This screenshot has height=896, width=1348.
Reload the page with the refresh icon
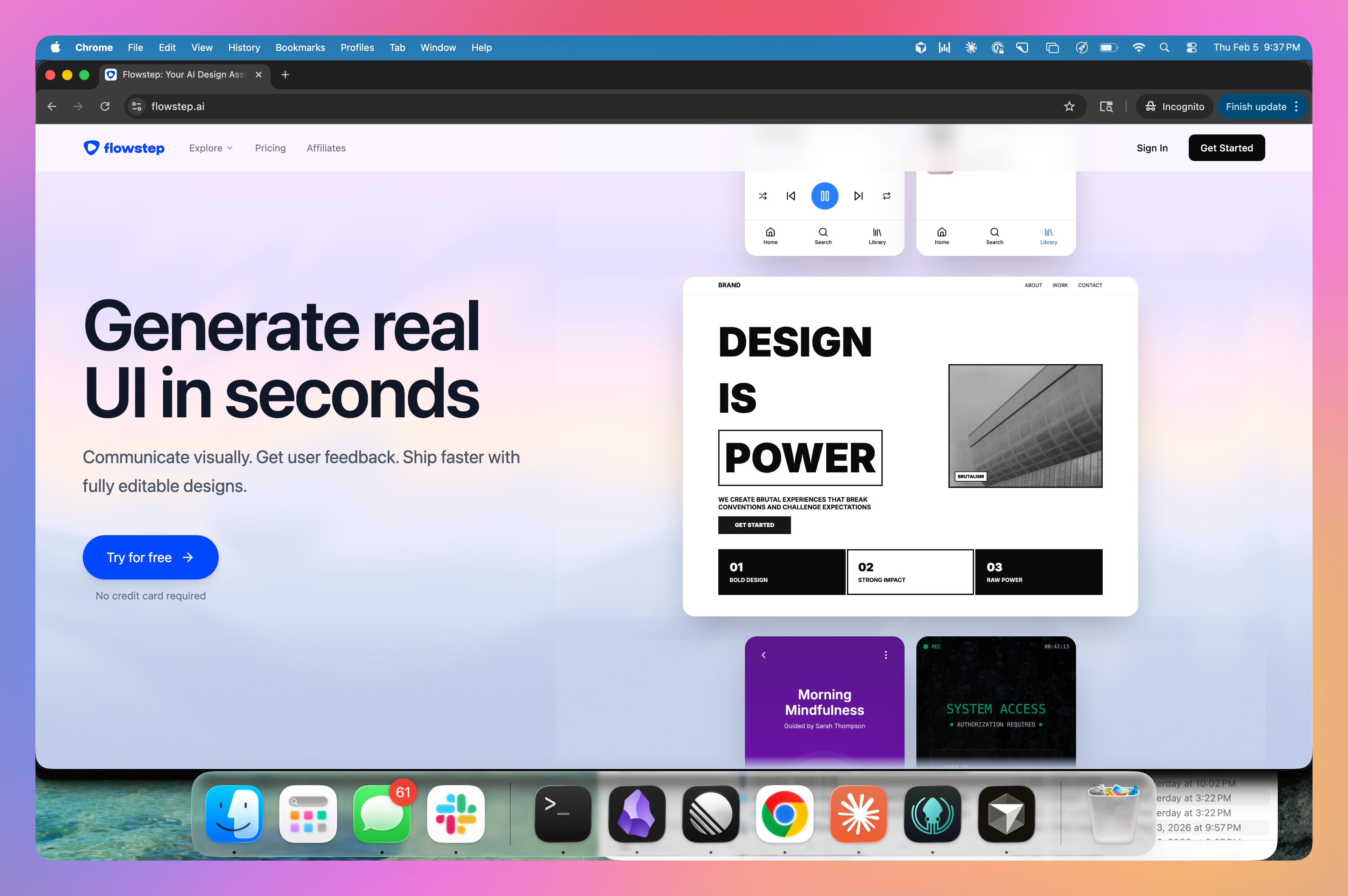[x=105, y=106]
